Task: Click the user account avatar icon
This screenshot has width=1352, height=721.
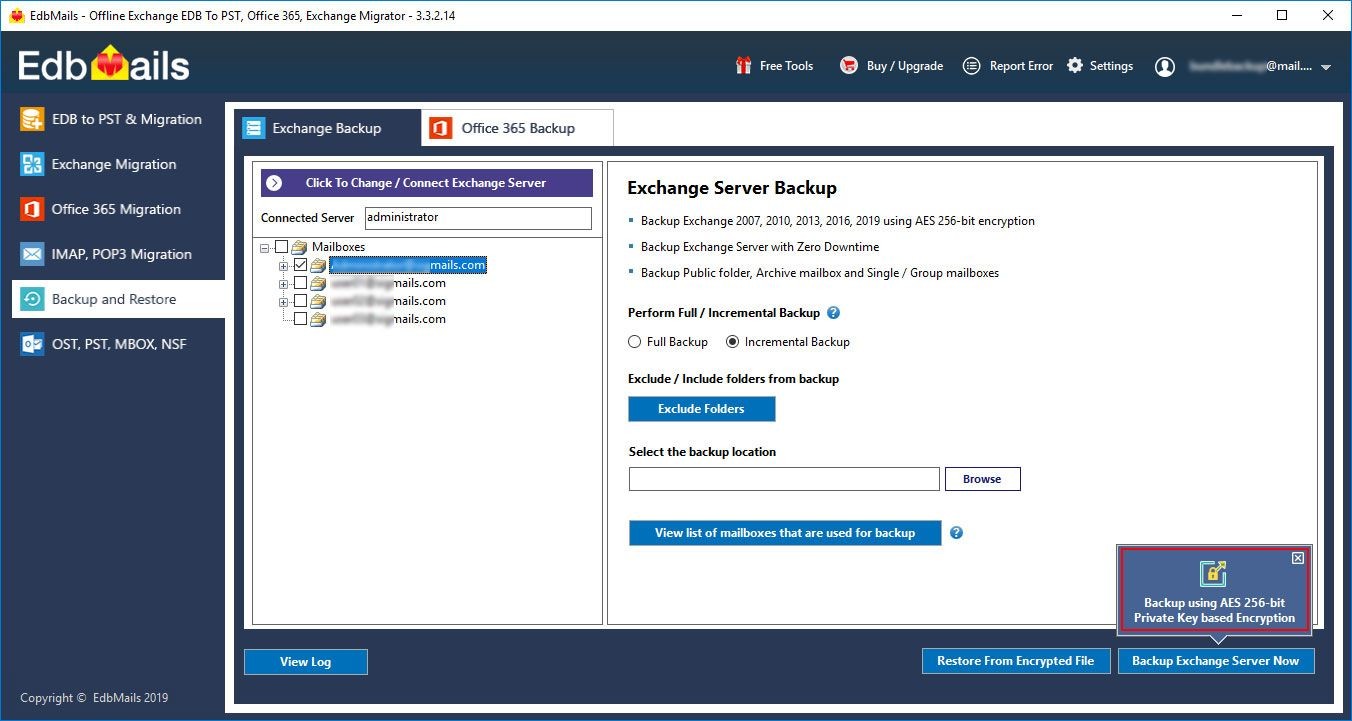Action: pyautogui.click(x=1164, y=66)
